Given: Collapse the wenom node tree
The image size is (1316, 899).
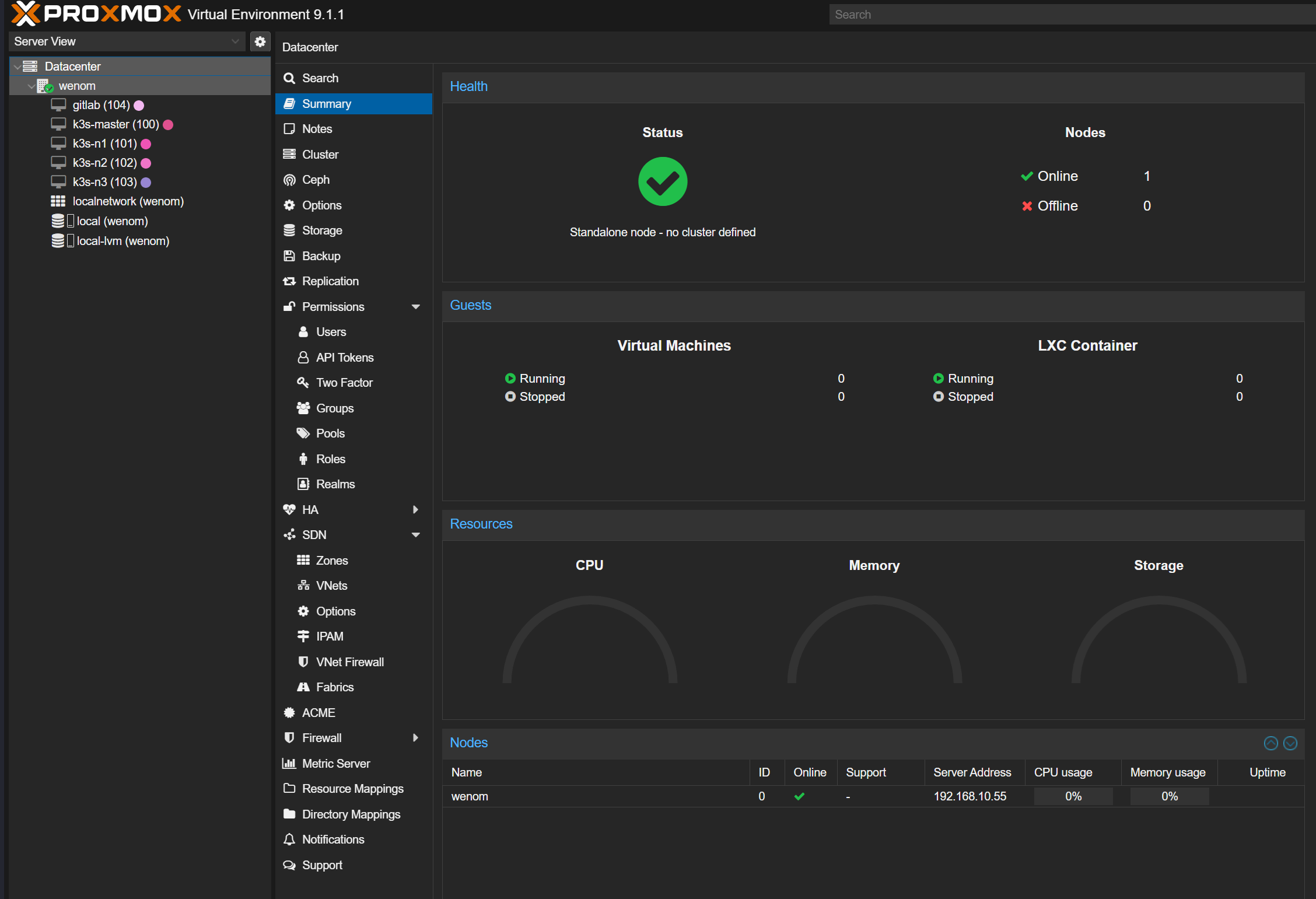Looking at the screenshot, I should (x=31, y=86).
